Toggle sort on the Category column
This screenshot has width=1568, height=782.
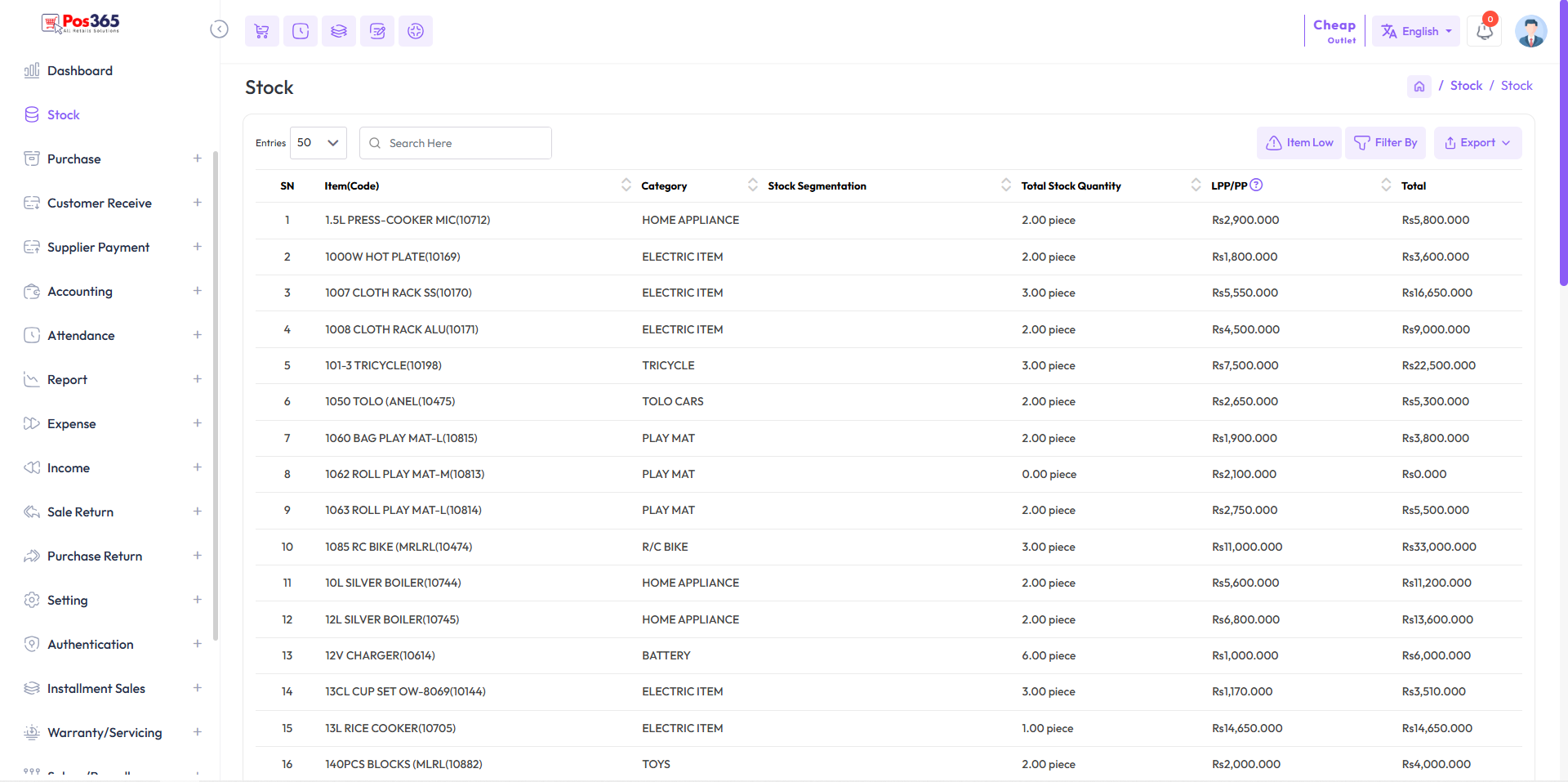click(752, 185)
